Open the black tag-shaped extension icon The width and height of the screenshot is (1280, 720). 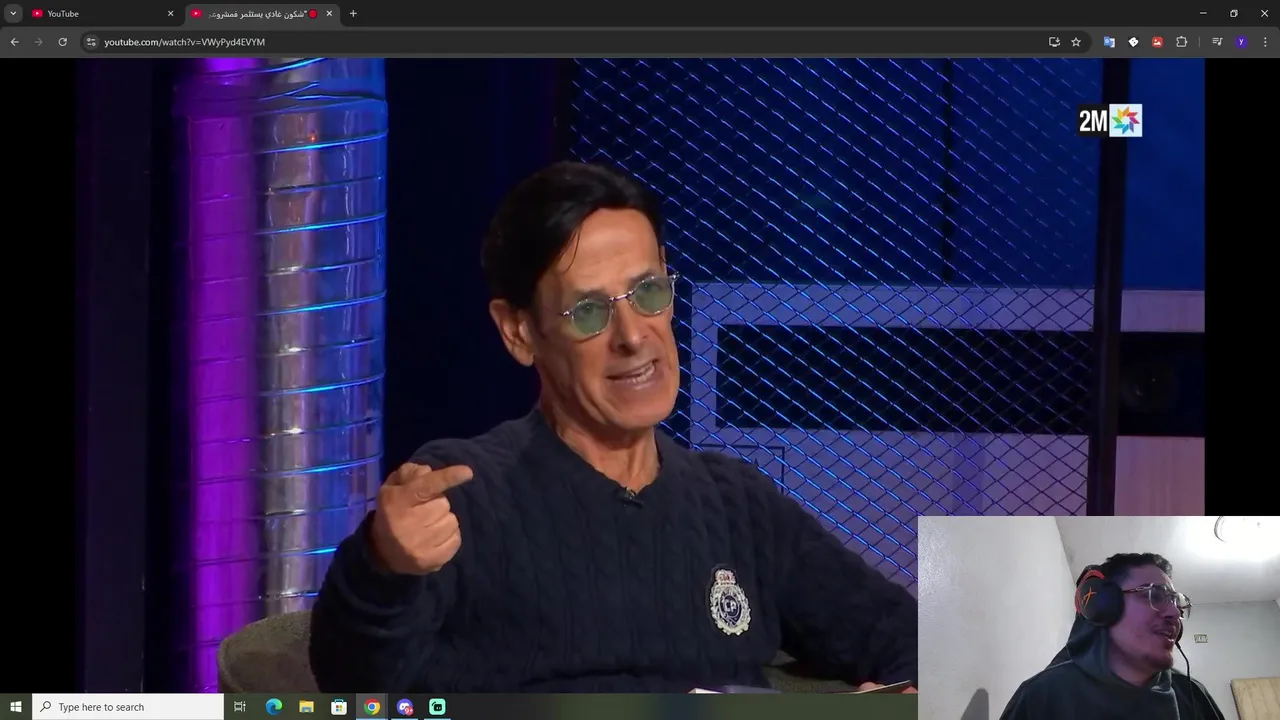pos(1133,42)
